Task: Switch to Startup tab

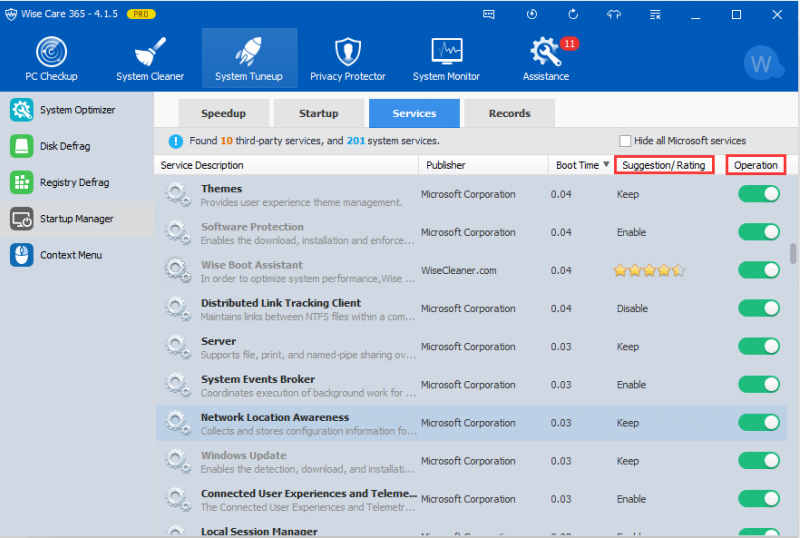Action: tap(318, 113)
